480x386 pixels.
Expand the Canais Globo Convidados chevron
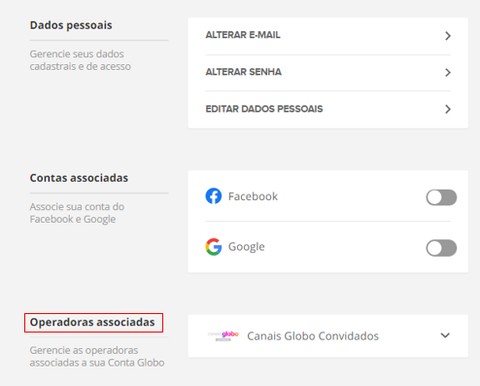(x=445, y=335)
